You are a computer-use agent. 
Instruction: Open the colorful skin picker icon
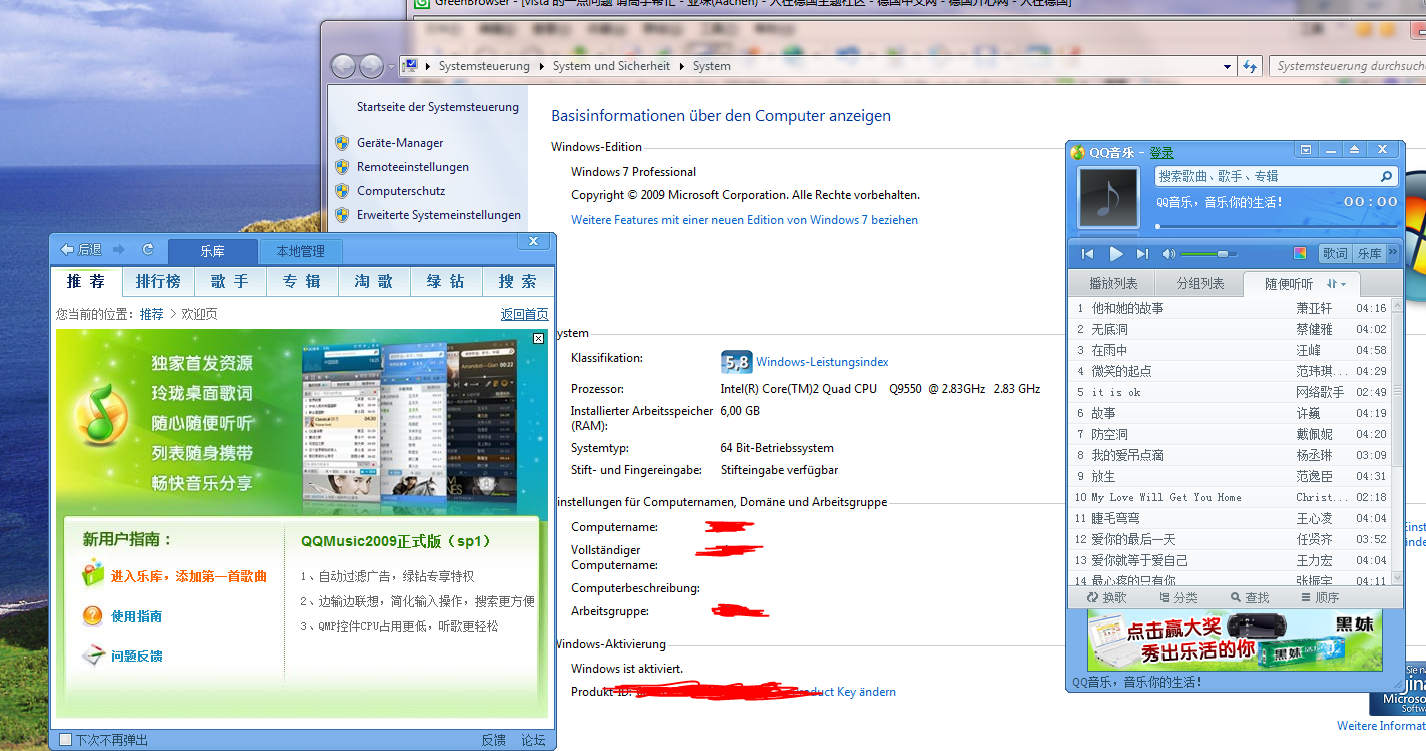click(1300, 254)
